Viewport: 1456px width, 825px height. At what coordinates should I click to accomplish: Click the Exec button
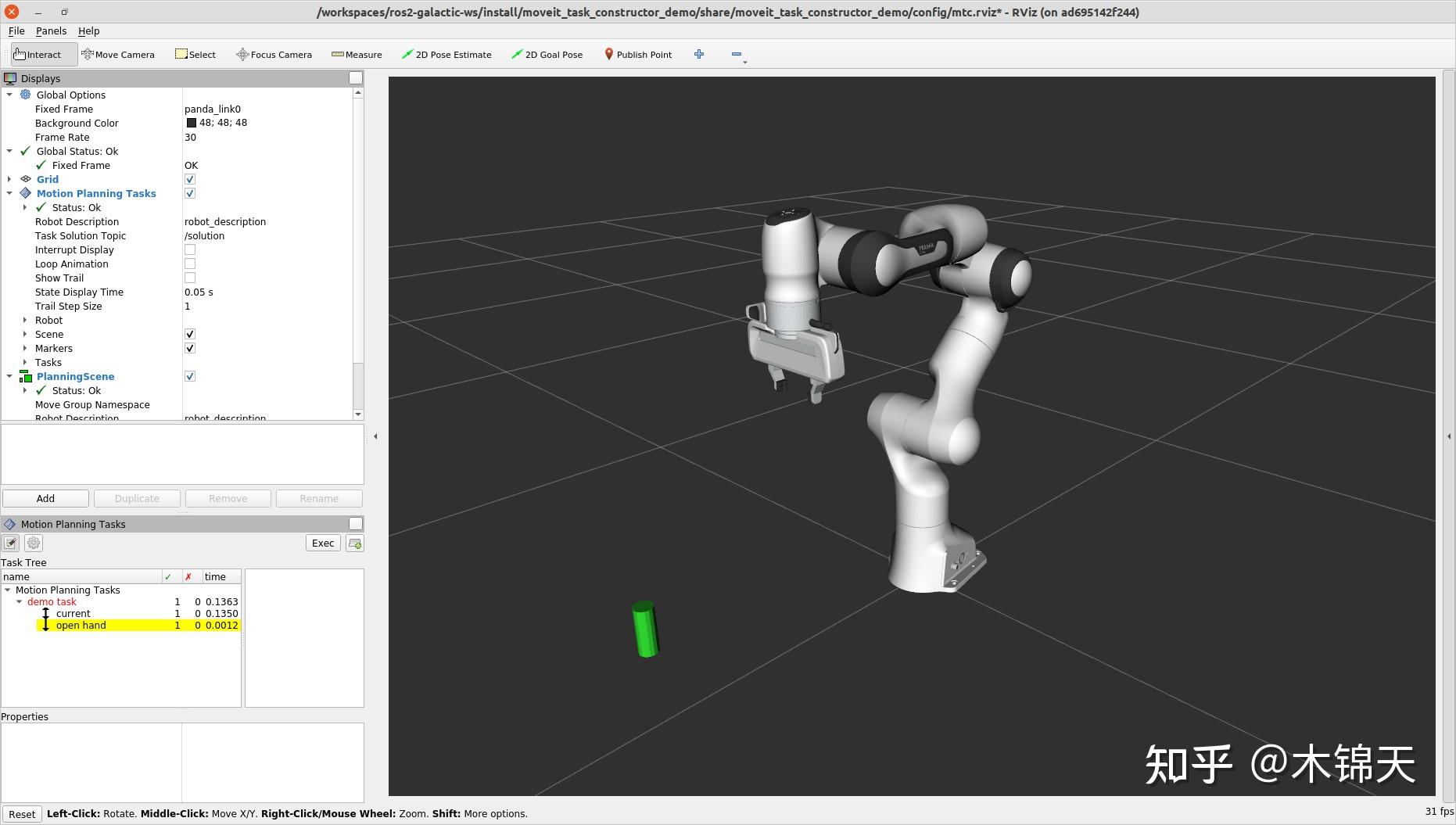pos(322,543)
